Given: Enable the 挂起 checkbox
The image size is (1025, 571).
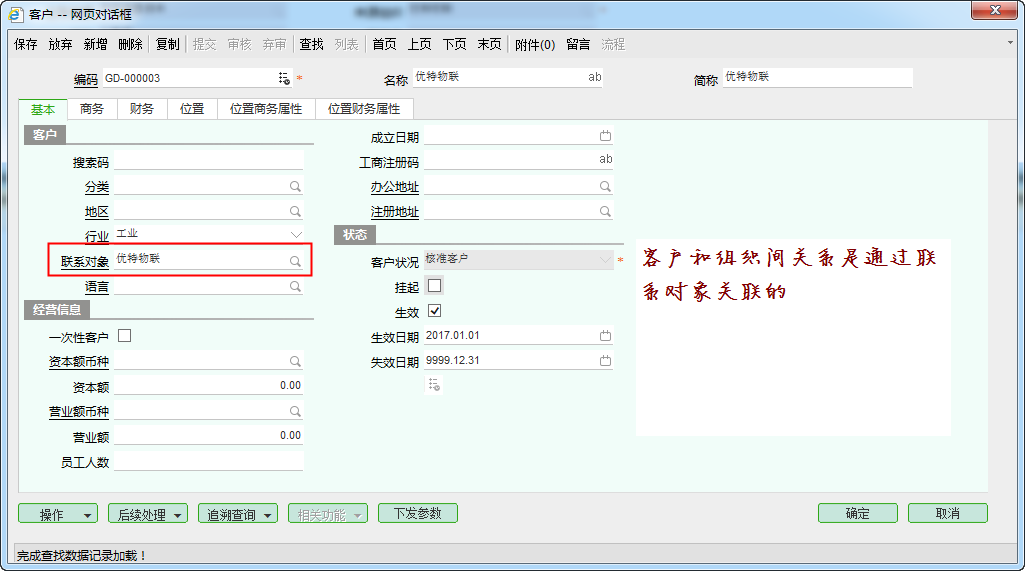Looking at the screenshot, I should click(434, 286).
